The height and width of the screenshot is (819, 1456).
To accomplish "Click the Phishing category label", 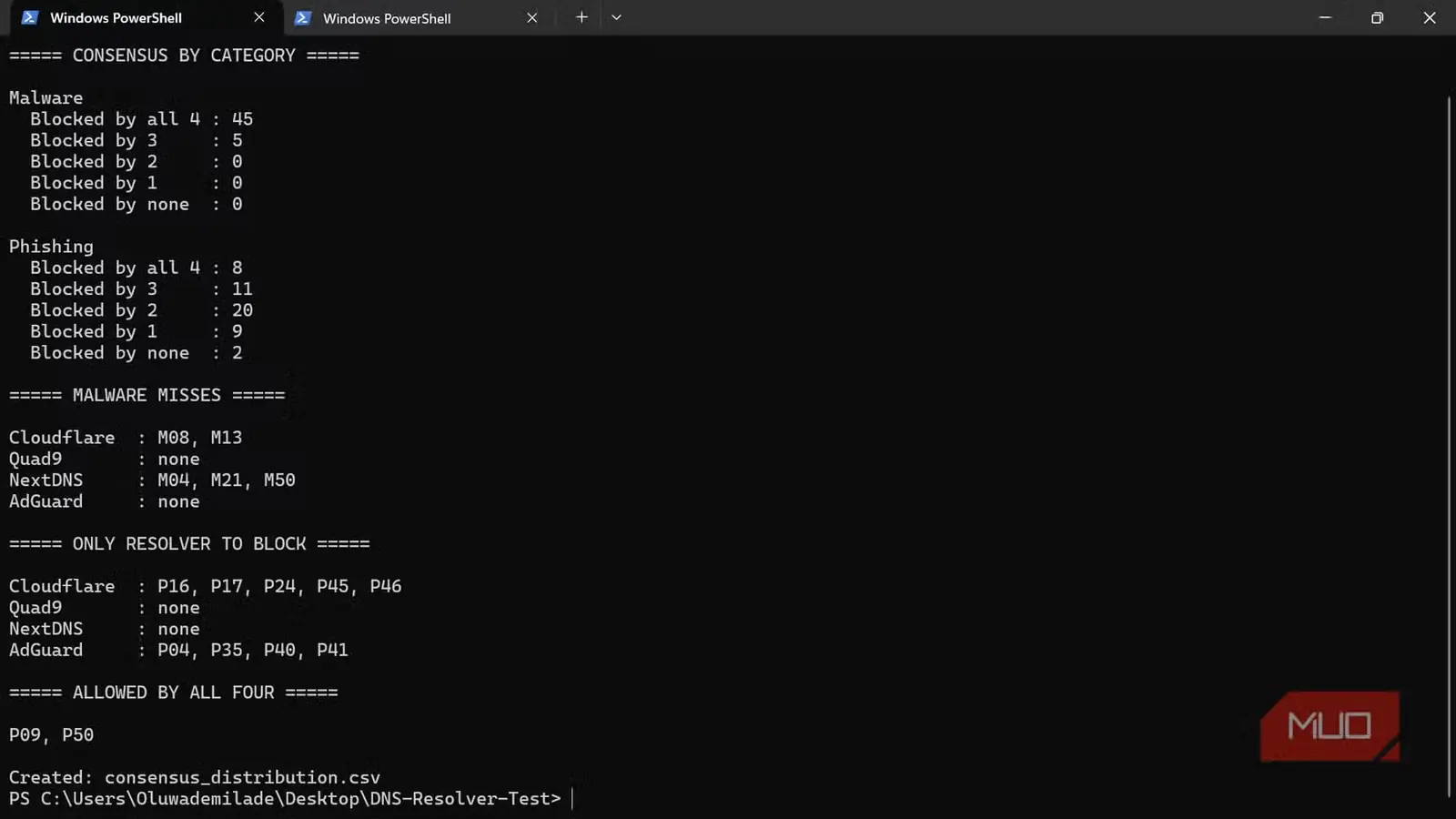I will click(51, 247).
